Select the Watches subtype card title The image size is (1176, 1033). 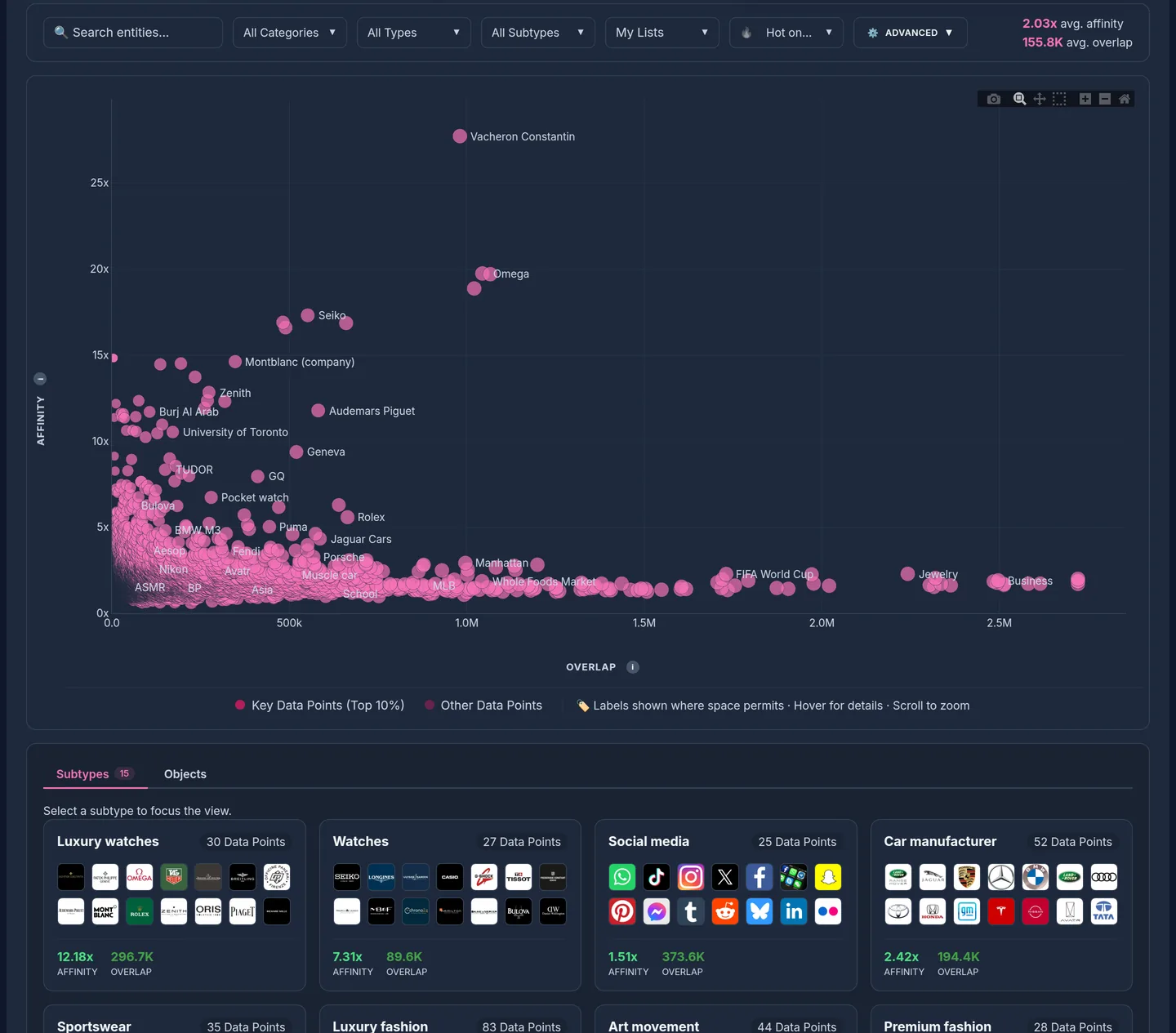361,841
